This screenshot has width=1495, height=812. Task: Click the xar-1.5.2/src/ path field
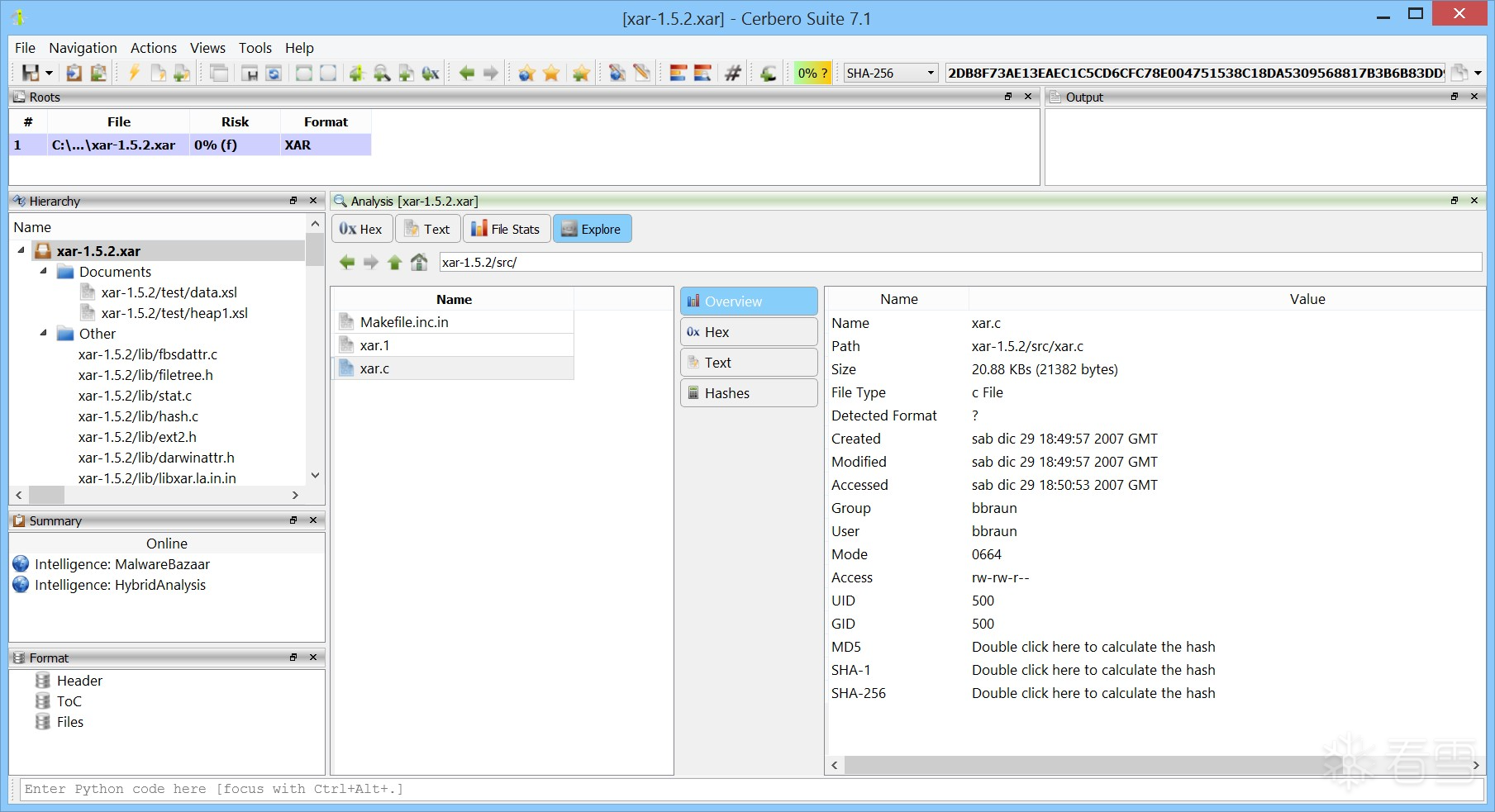[960, 263]
